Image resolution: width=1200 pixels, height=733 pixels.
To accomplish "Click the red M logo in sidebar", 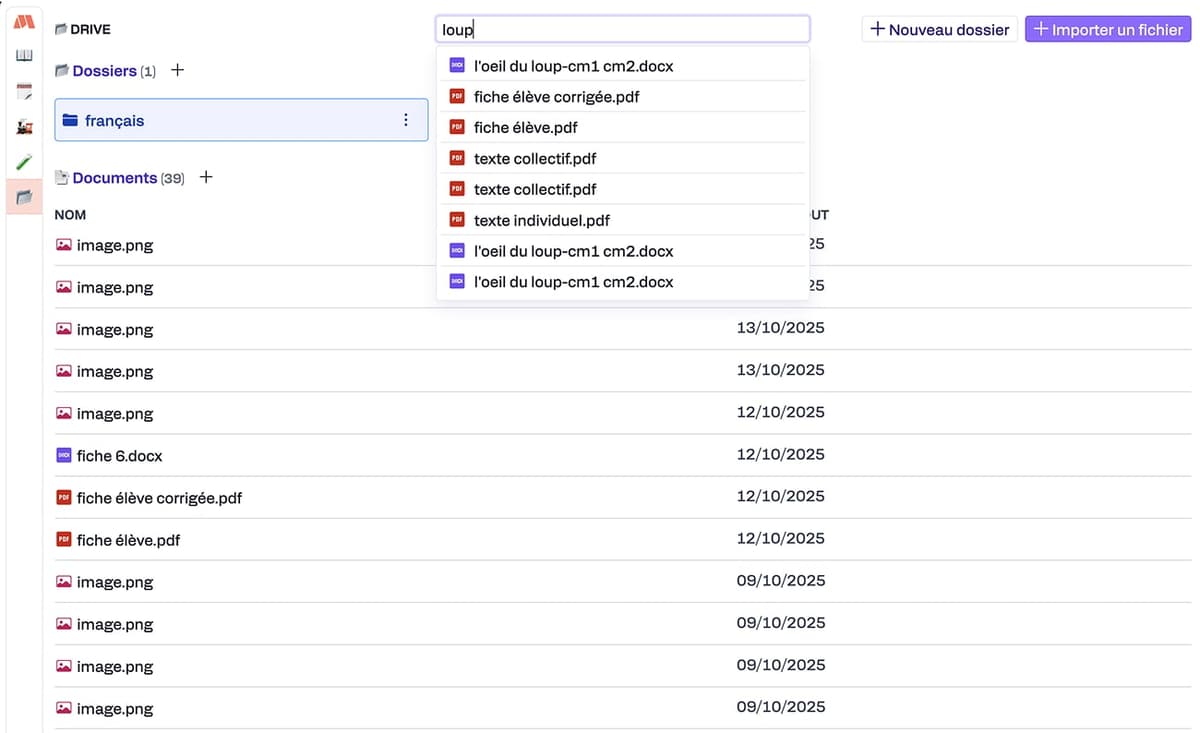I will [x=24, y=22].
